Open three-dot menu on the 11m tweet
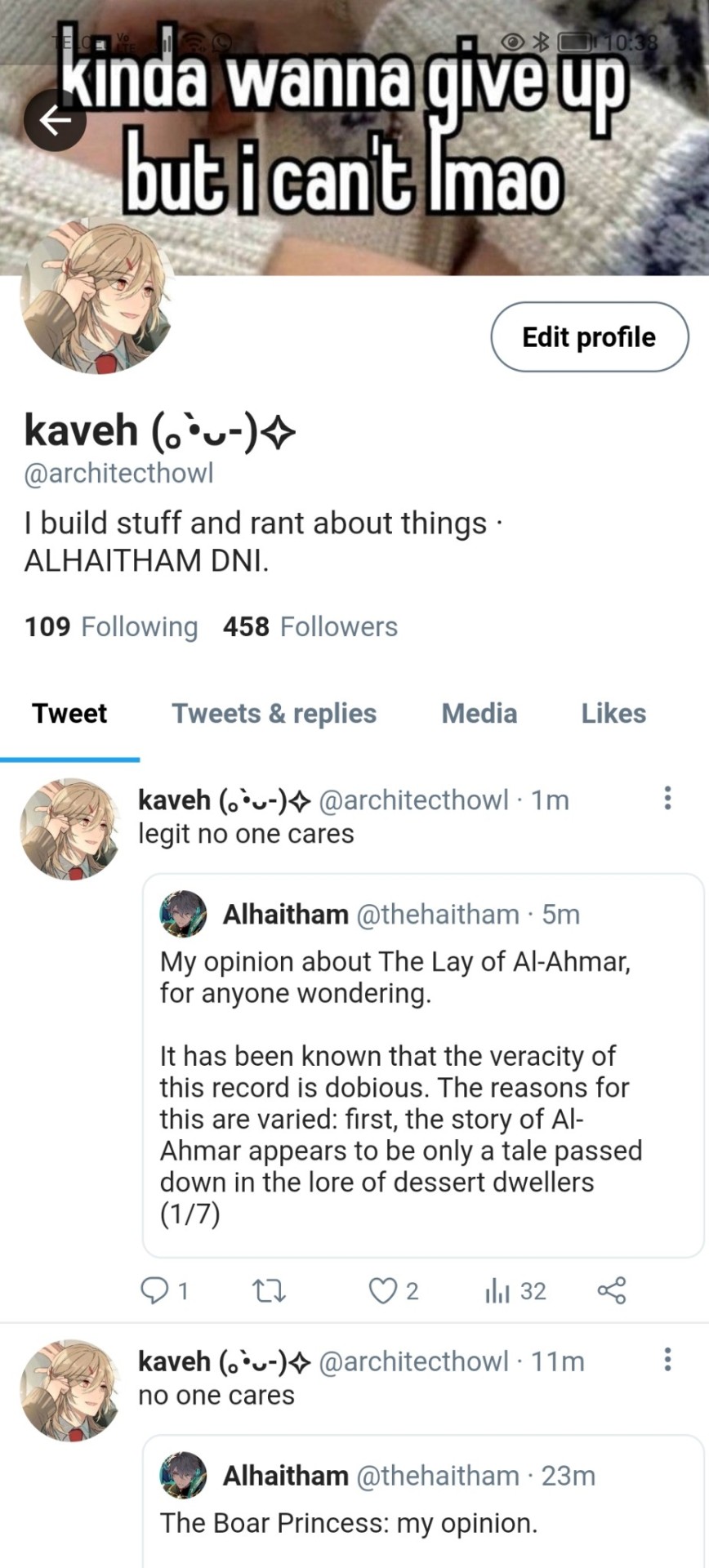 click(667, 1360)
